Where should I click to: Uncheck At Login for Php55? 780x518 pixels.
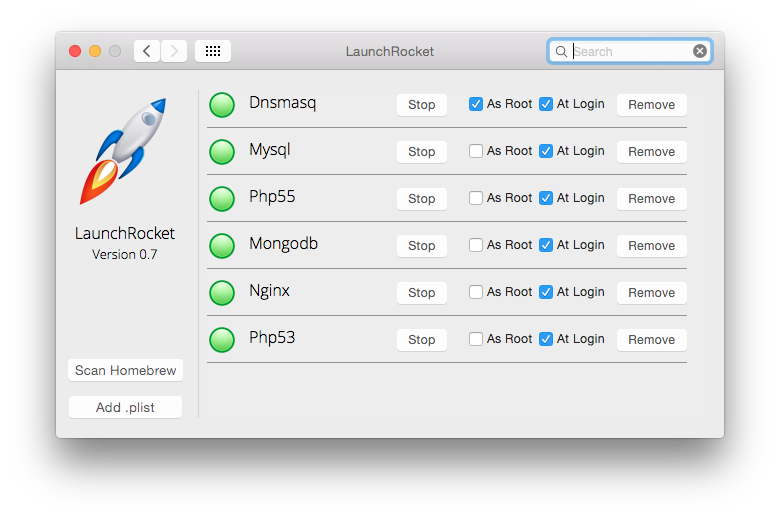(546, 198)
